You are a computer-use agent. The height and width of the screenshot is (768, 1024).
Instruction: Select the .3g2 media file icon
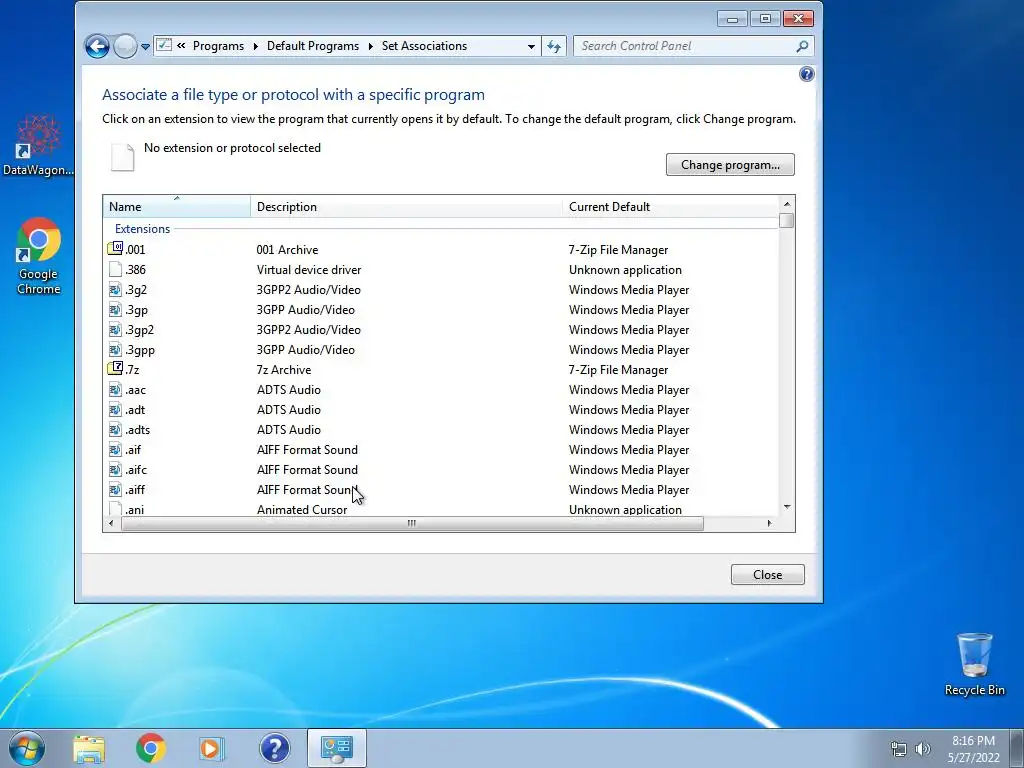click(116, 289)
